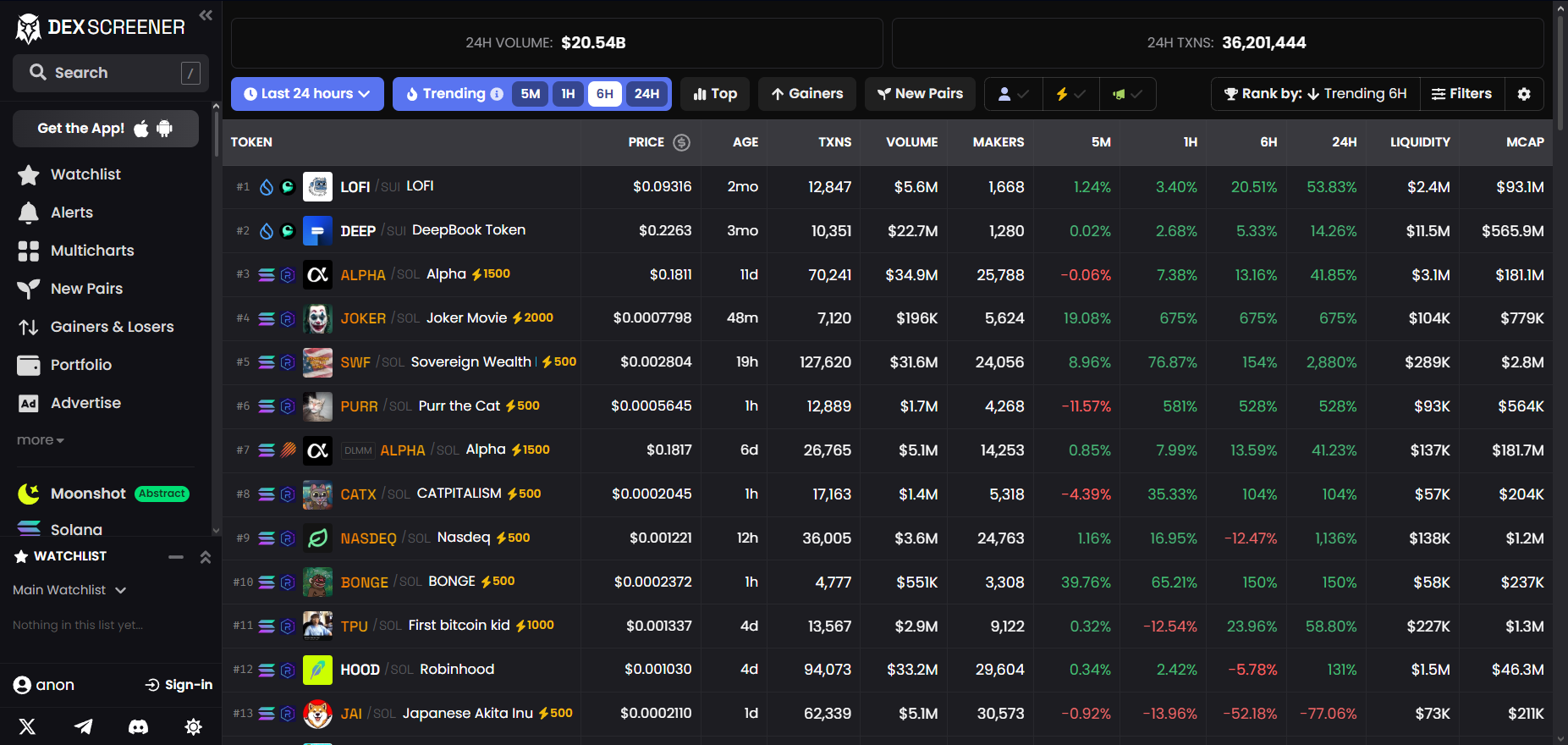
Task: Collapse the sidebar with double-chevron icon
Action: tap(206, 15)
